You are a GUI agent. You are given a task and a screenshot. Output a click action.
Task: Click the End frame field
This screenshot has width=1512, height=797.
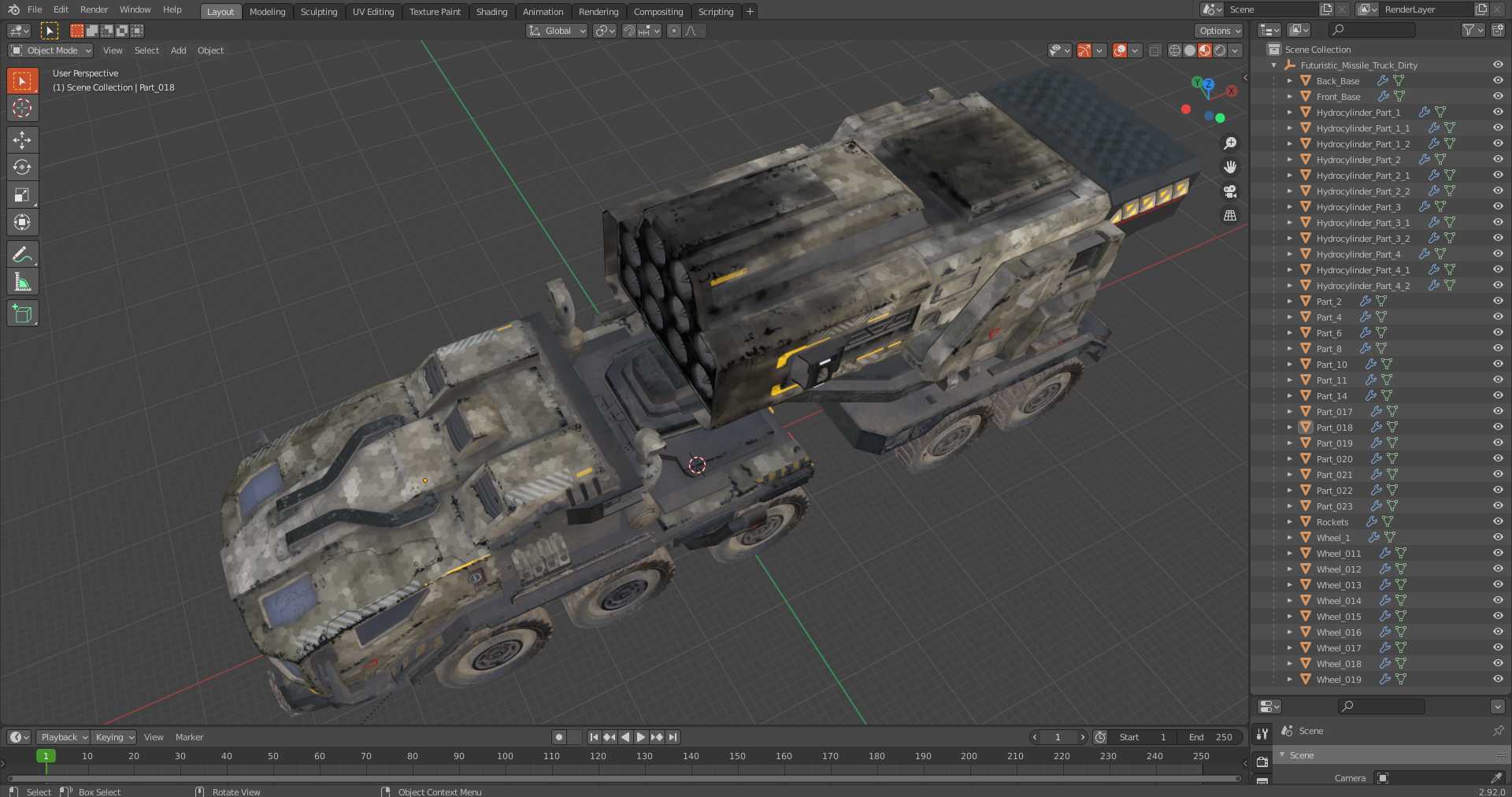pyautogui.click(x=1210, y=737)
